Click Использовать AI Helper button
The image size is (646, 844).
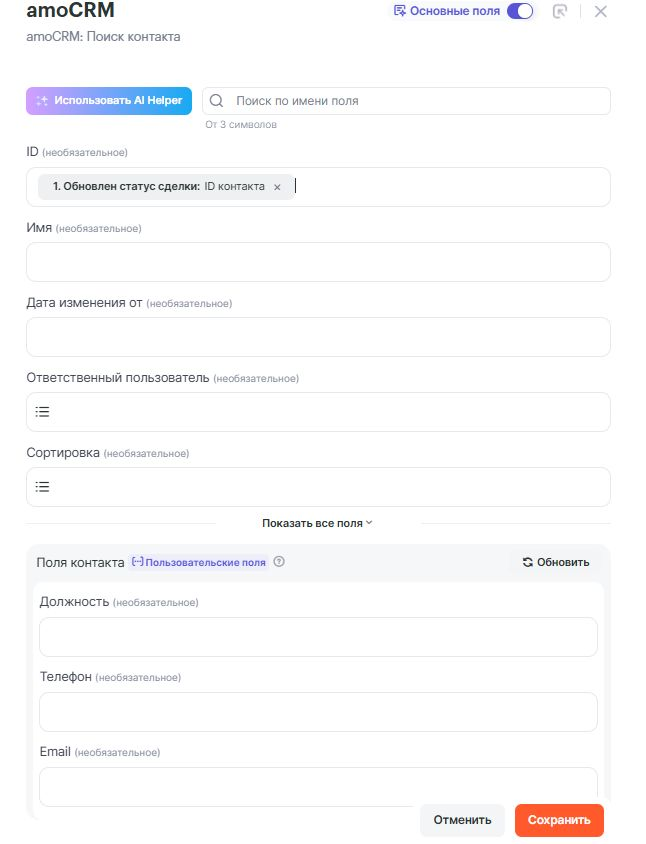109,101
